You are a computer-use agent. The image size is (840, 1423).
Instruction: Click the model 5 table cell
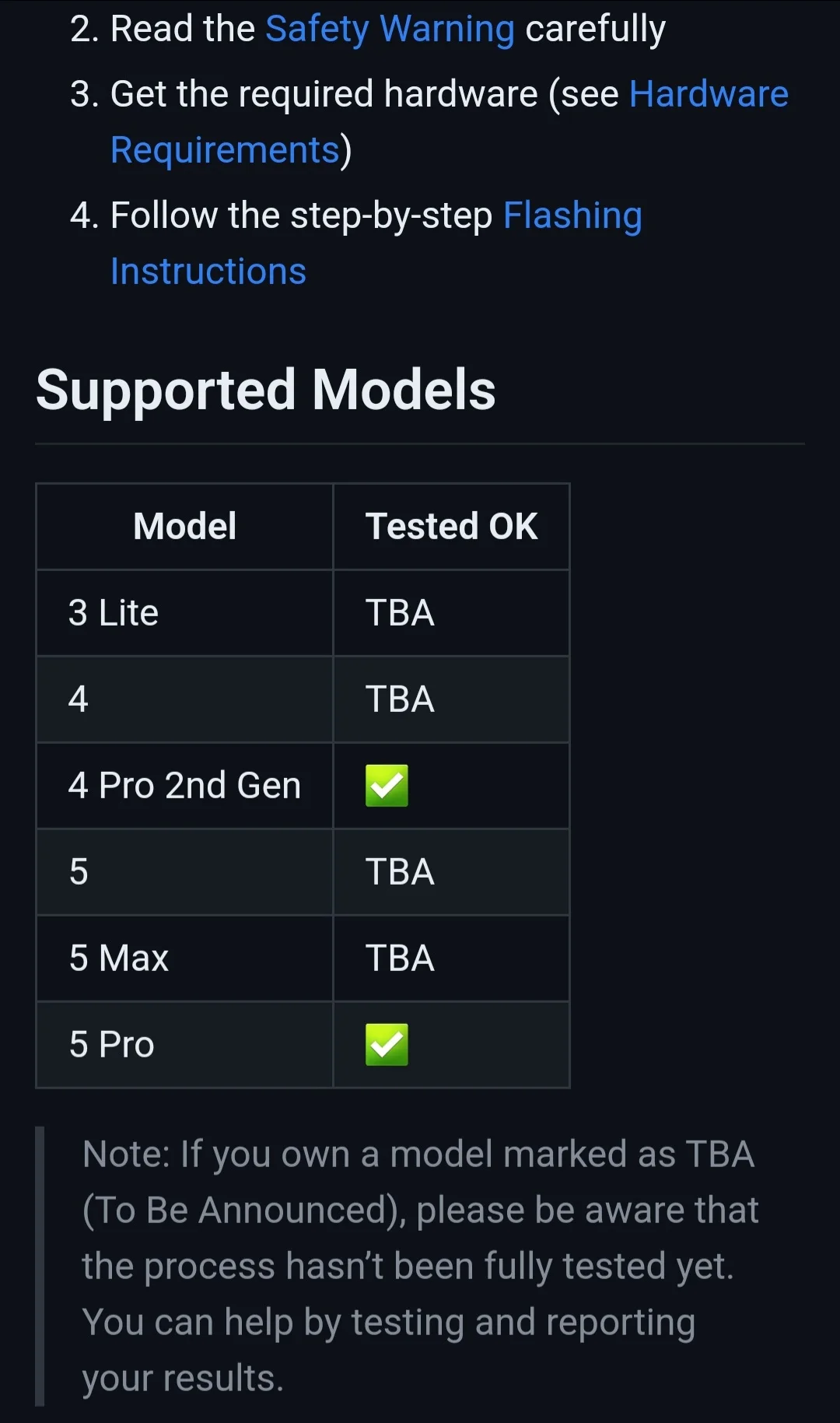pos(79,871)
